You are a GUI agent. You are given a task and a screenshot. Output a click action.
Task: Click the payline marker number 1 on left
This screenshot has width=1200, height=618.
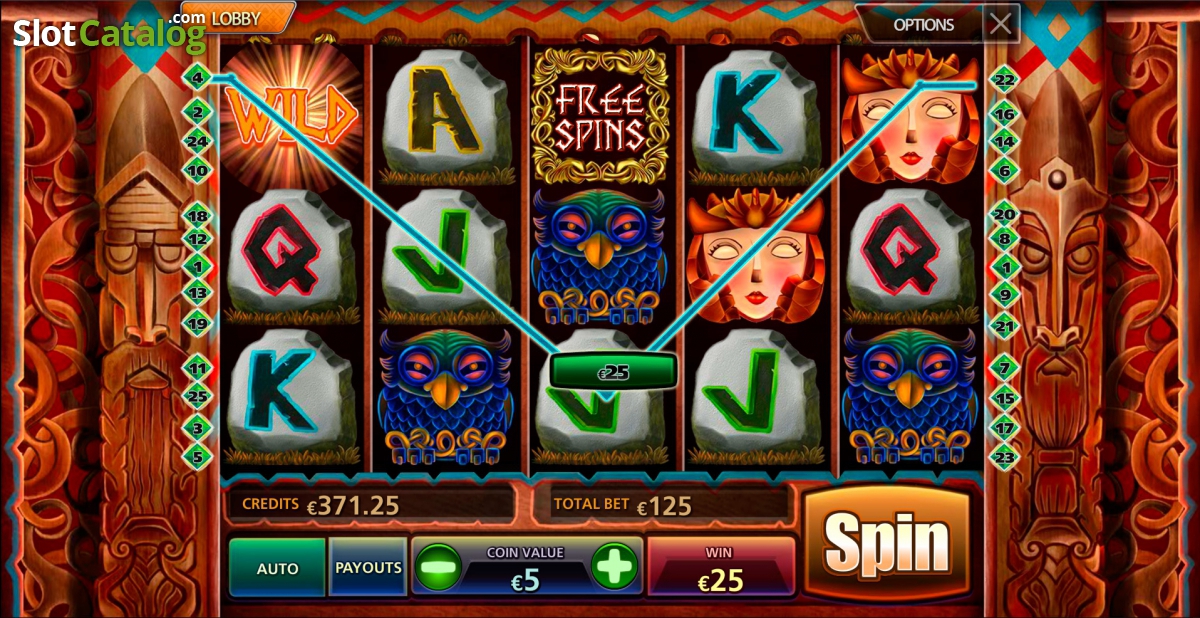click(198, 266)
